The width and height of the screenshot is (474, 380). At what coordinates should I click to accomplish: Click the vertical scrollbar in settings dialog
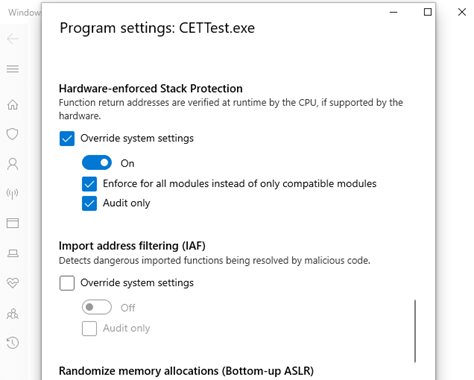pos(415,331)
